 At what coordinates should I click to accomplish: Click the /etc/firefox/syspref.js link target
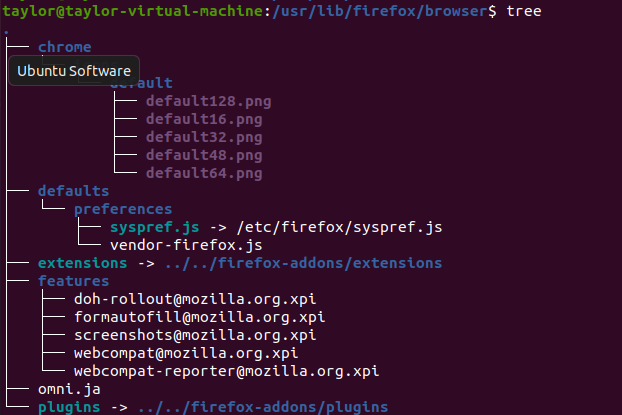click(339, 227)
